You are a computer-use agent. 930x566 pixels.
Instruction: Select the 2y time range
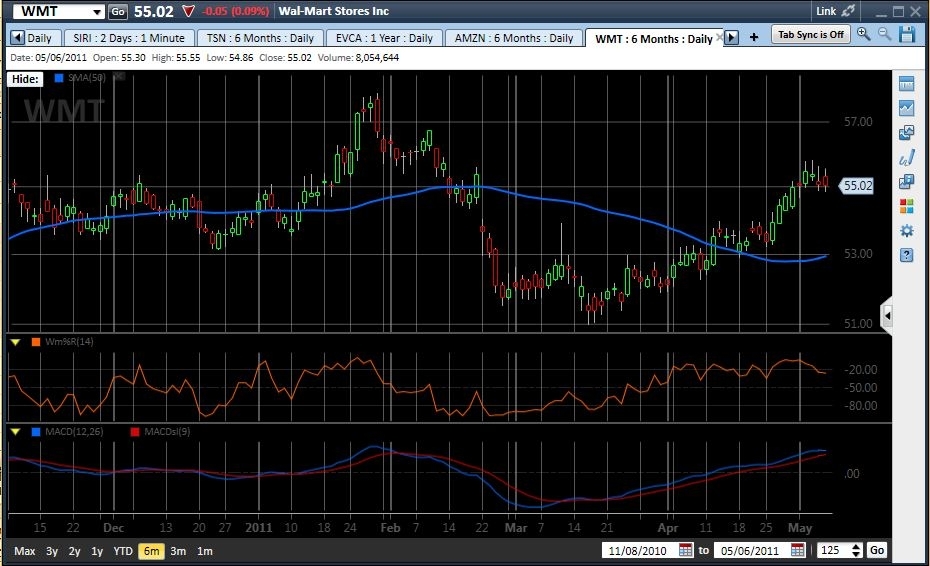coord(74,551)
